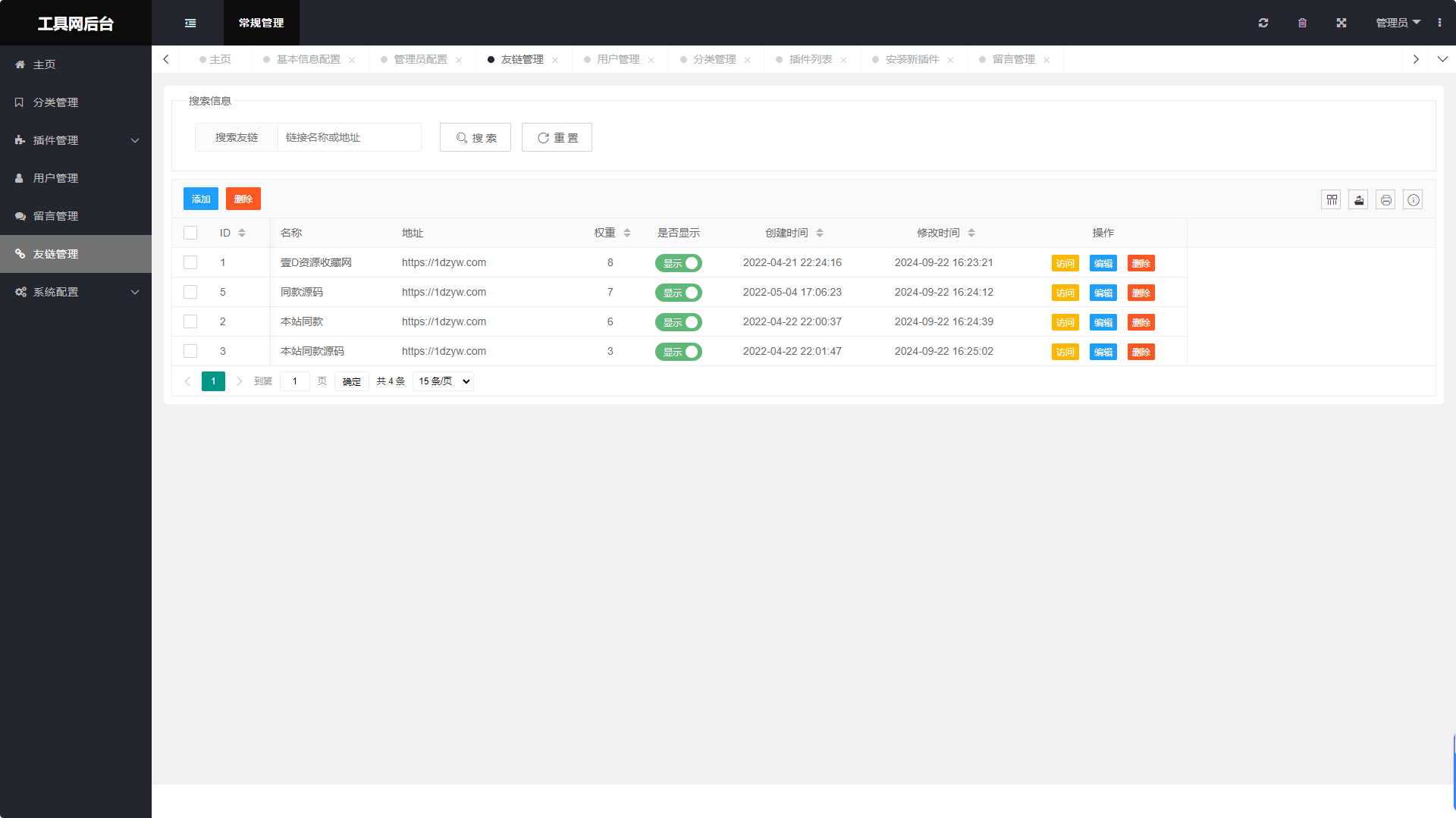This screenshot has width=1456, height=818.
Task: Open 用户管理 in the sidebar
Action: [76, 178]
